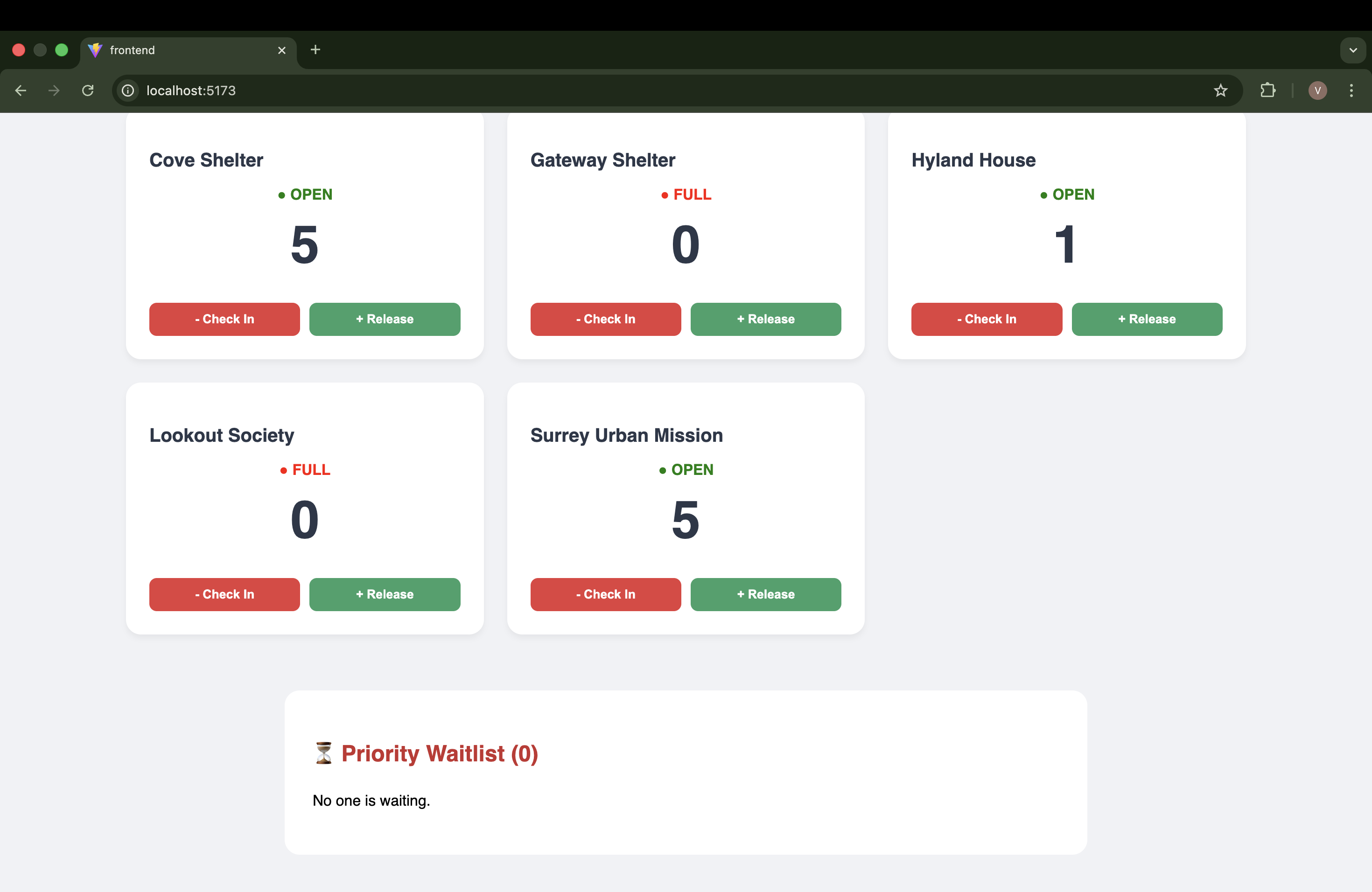The image size is (1372, 892).
Task: Click the browser back arrow icon
Action: click(x=21, y=91)
